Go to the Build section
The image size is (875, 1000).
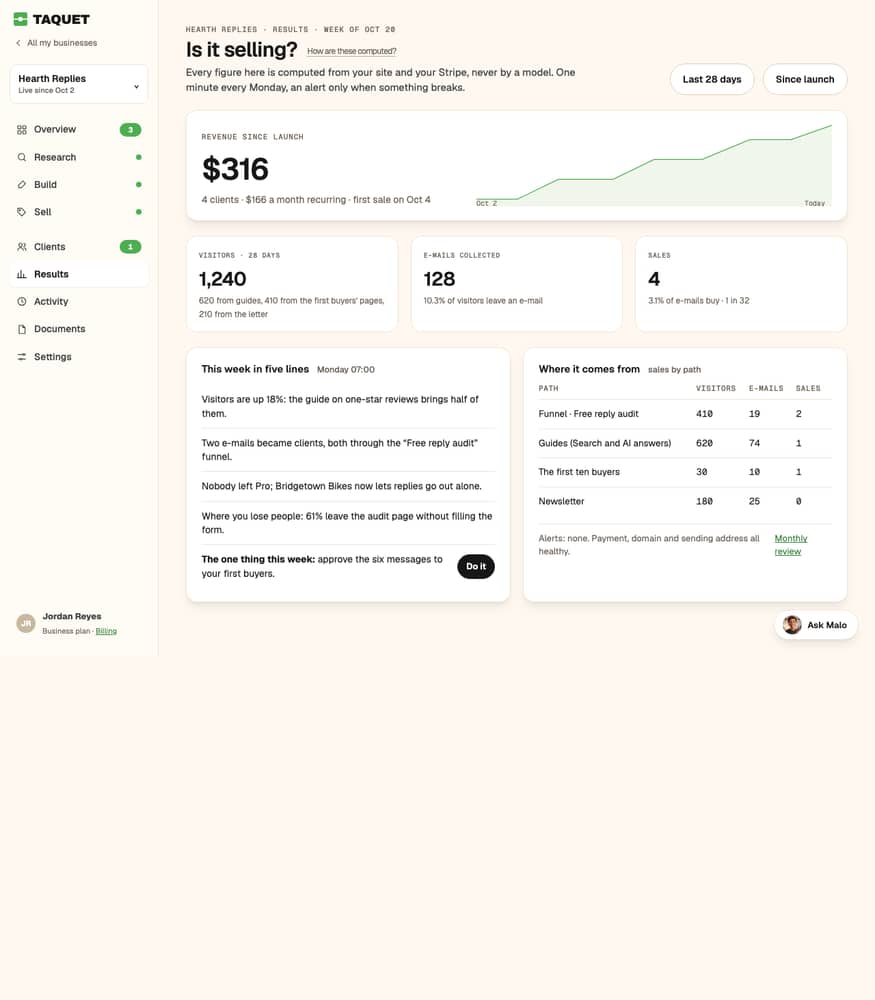click(78, 184)
